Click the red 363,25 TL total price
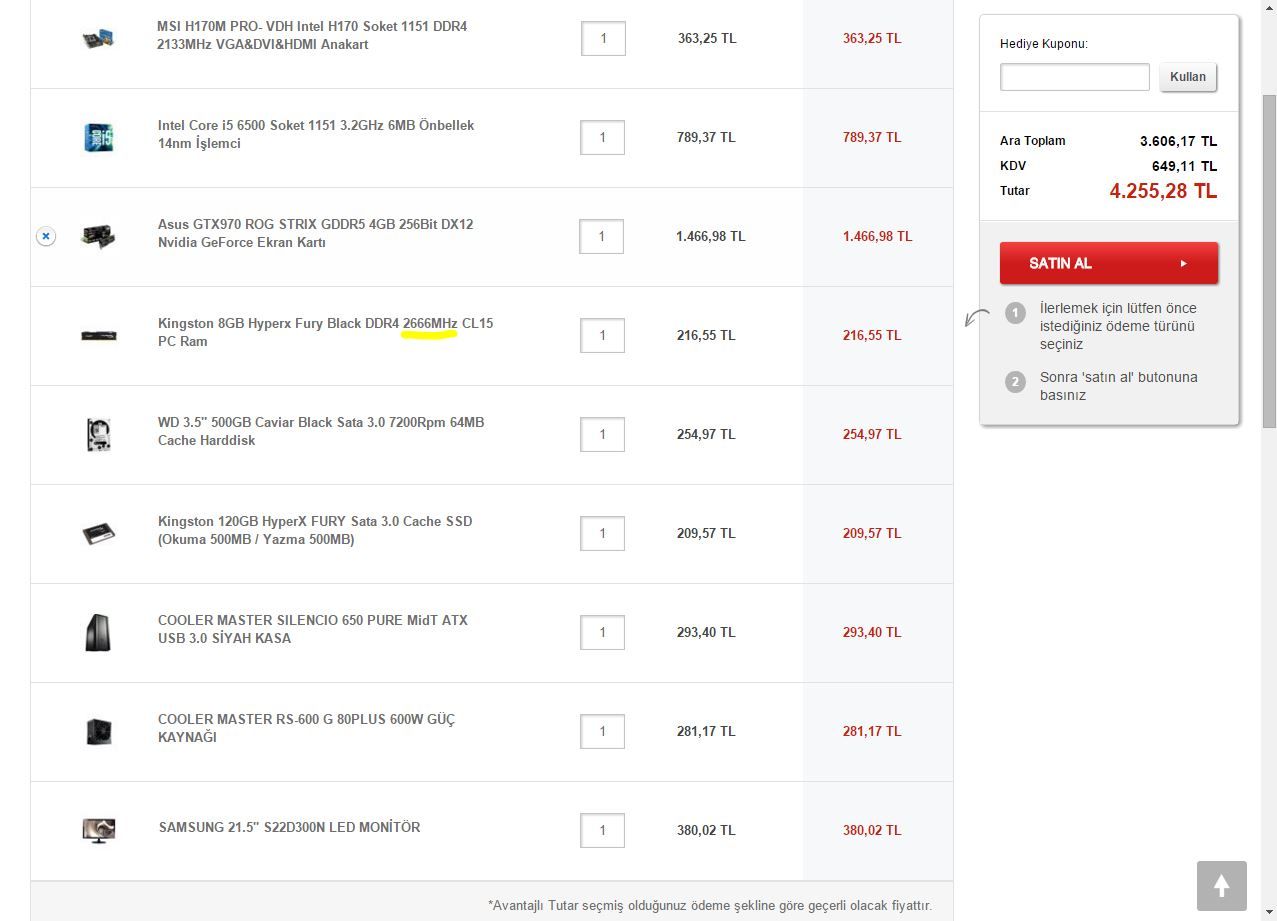This screenshot has height=921, width=1277. (x=872, y=38)
